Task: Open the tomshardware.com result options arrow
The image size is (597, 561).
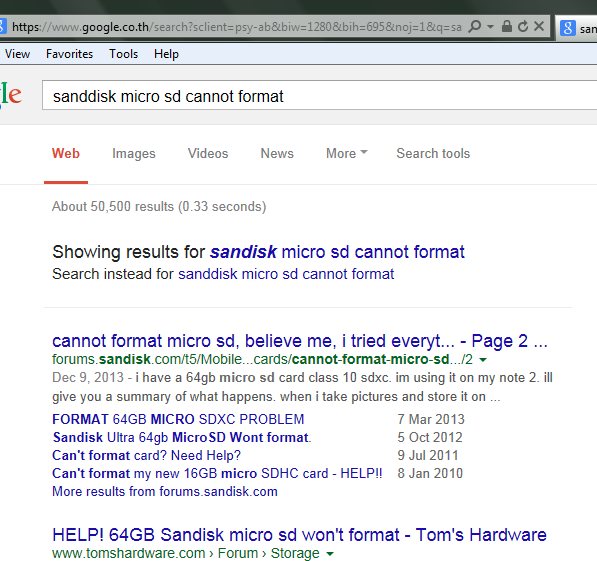Action: coord(330,553)
